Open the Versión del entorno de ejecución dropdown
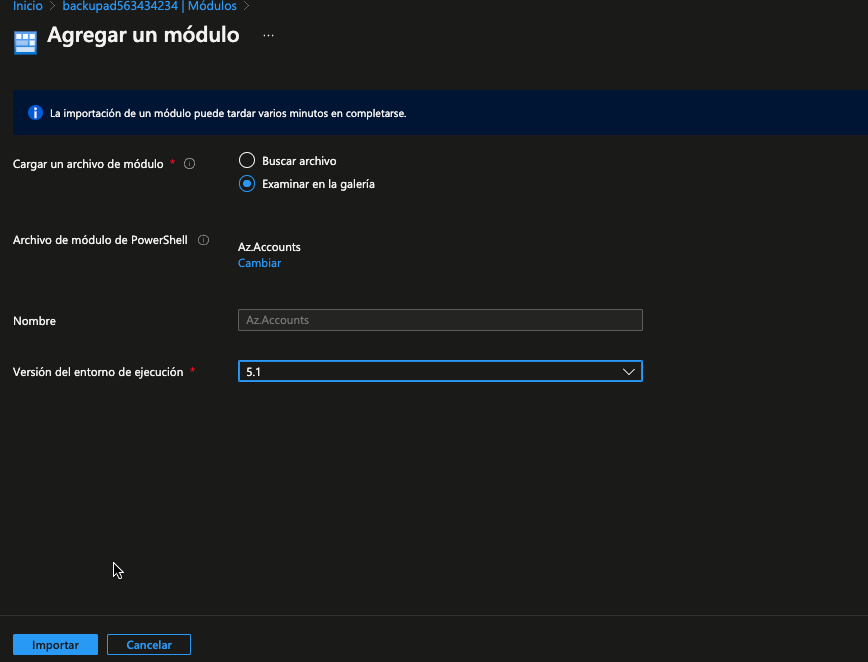The image size is (868, 662). click(x=440, y=371)
